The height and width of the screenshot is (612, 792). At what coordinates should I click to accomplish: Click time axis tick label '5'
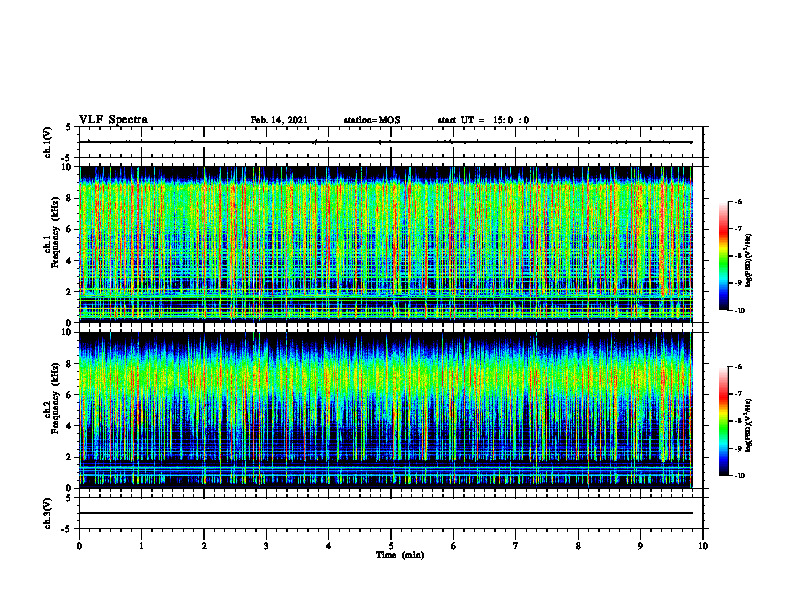point(391,546)
